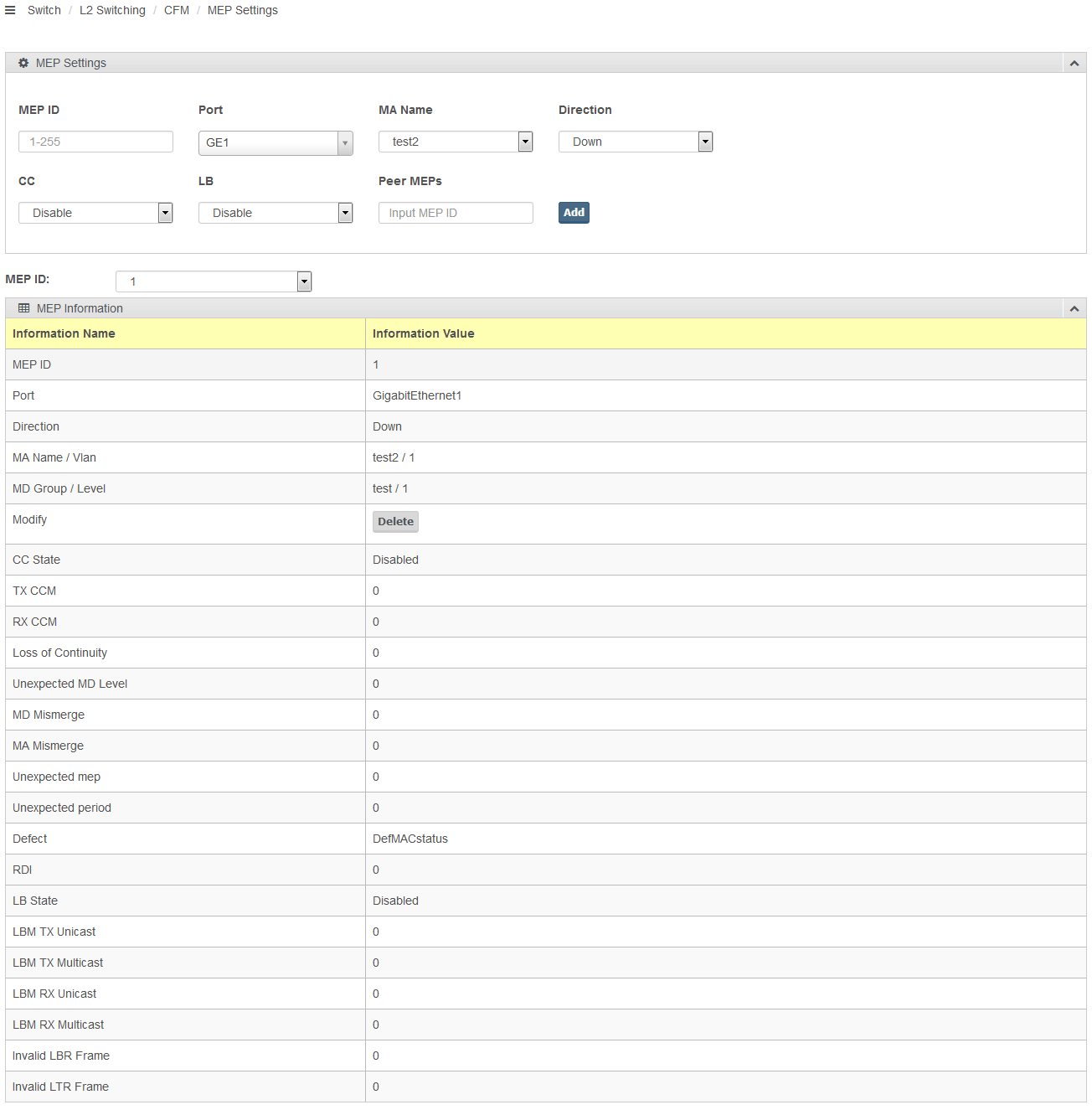The width and height of the screenshot is (1092, 1110).
Task: Open the Port GE1 dropdown
Action: click(x=276, y=142)
